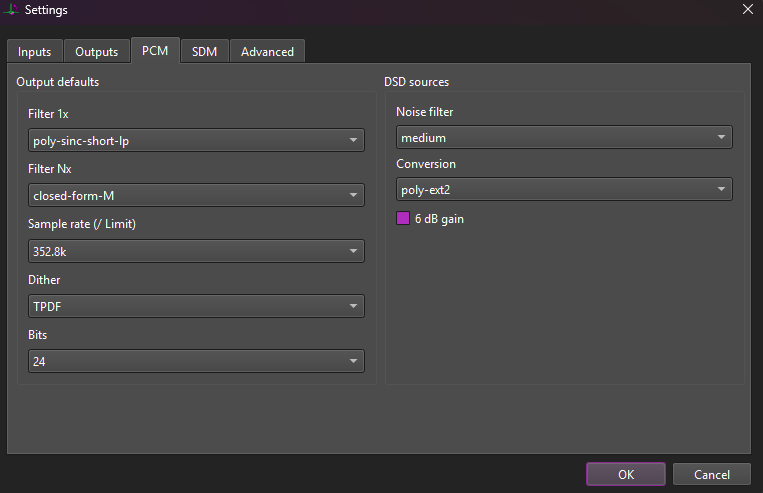Click the 'Dither' label
Viewport: 763px width, 493px height.
tap(44, 280)
